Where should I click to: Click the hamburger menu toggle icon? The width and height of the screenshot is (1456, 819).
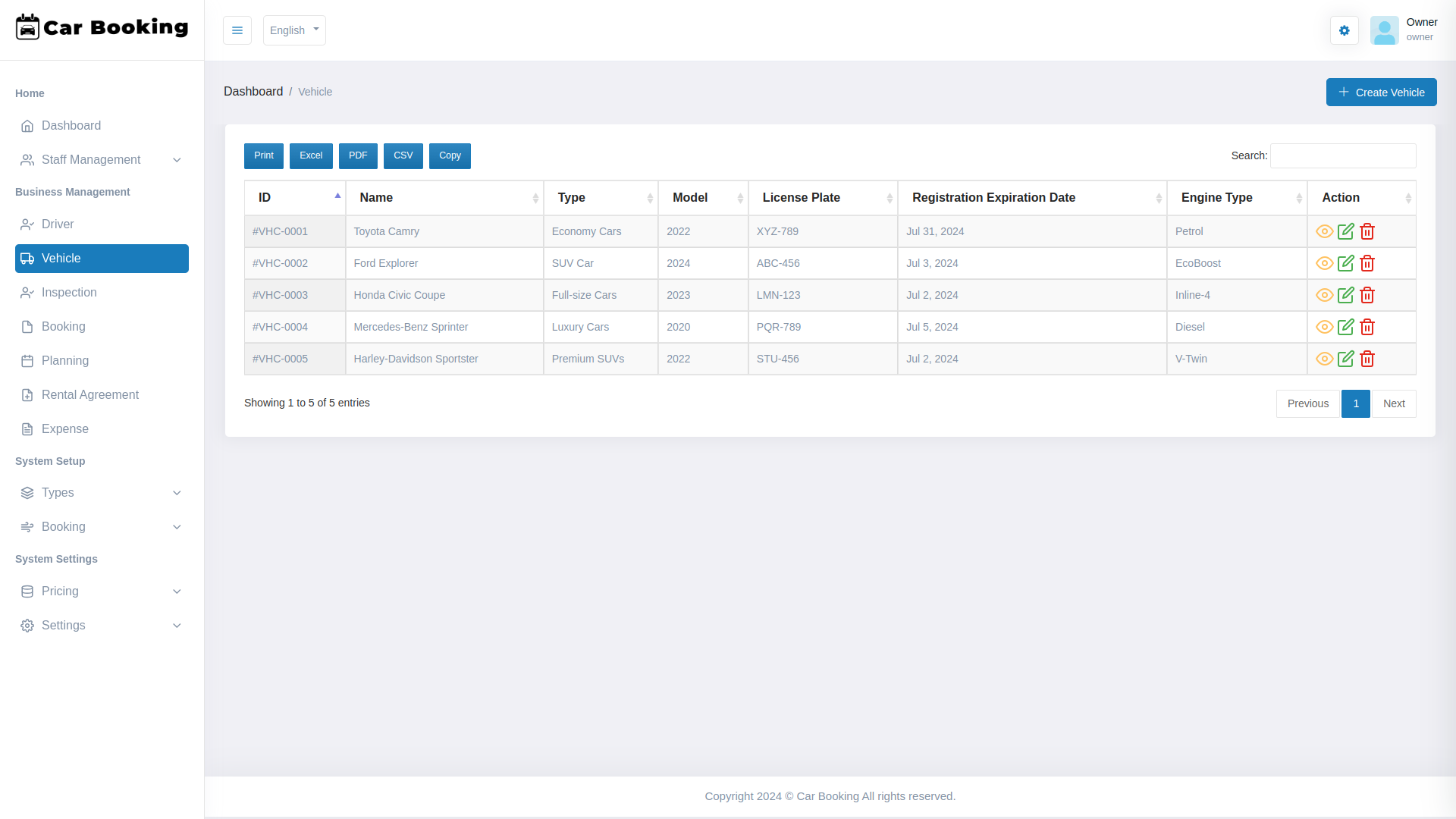[x=237, y=30]
